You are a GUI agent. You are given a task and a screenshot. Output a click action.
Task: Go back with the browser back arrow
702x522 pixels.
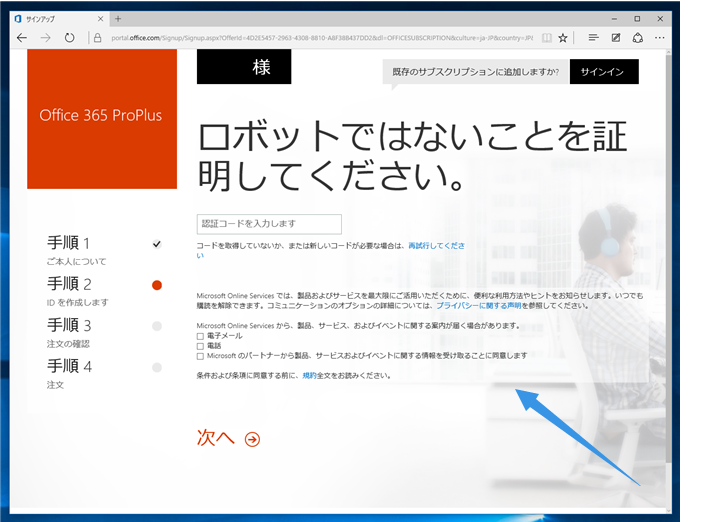pos(21,38)
